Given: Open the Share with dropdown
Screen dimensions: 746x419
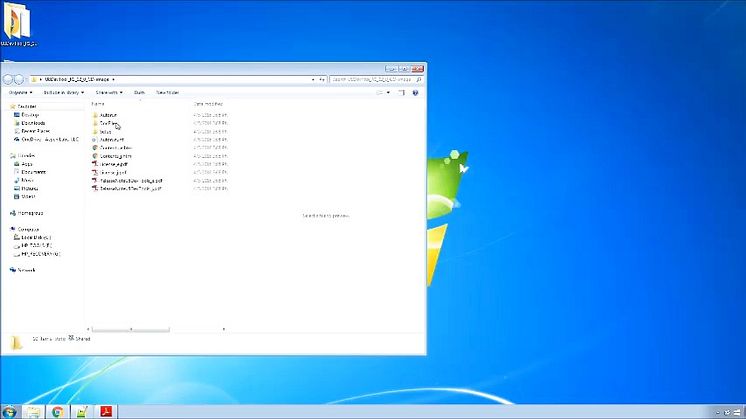Looking at the screenshot, I should click(x=109, y=93).
